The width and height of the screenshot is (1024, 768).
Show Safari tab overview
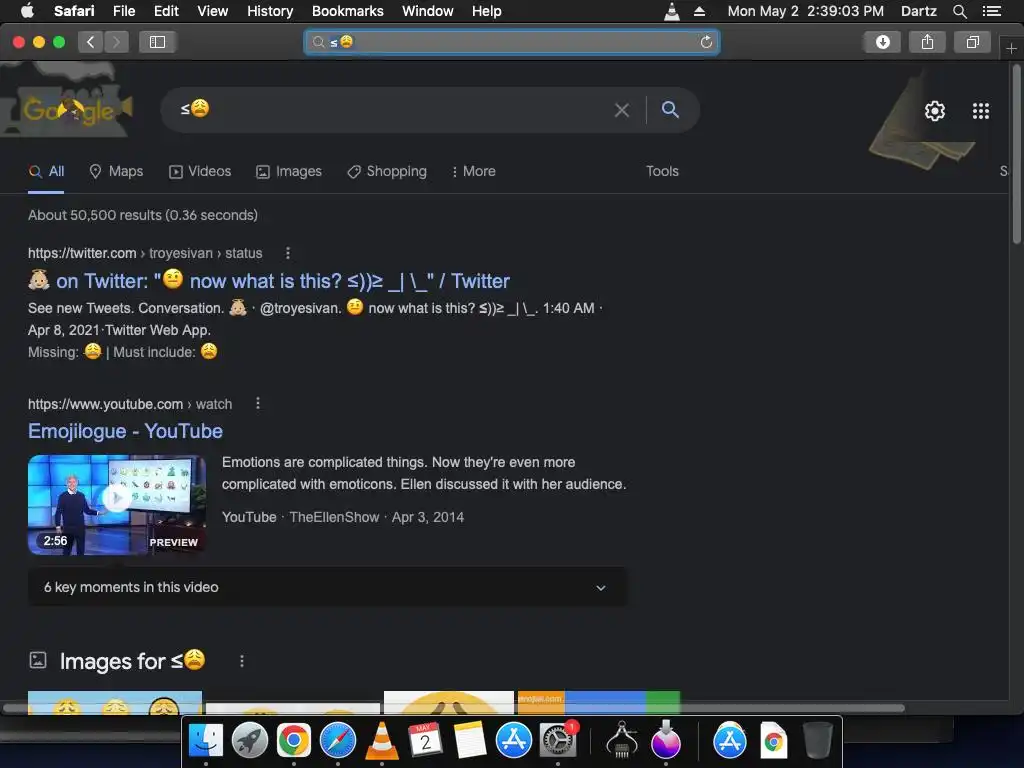pyautogui.click(x=972, y=42)
